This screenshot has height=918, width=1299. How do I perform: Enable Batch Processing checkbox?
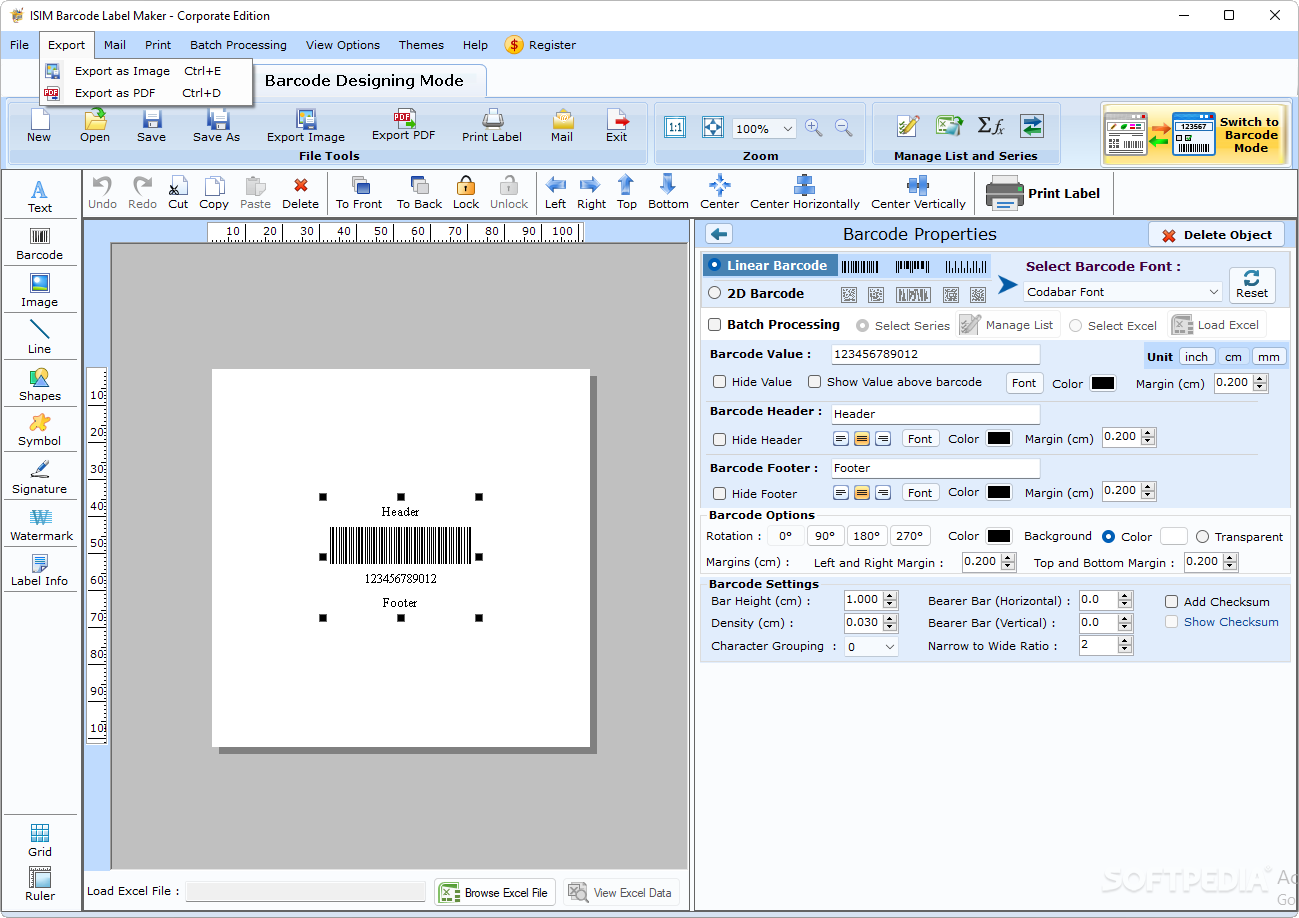coord(715,324)
